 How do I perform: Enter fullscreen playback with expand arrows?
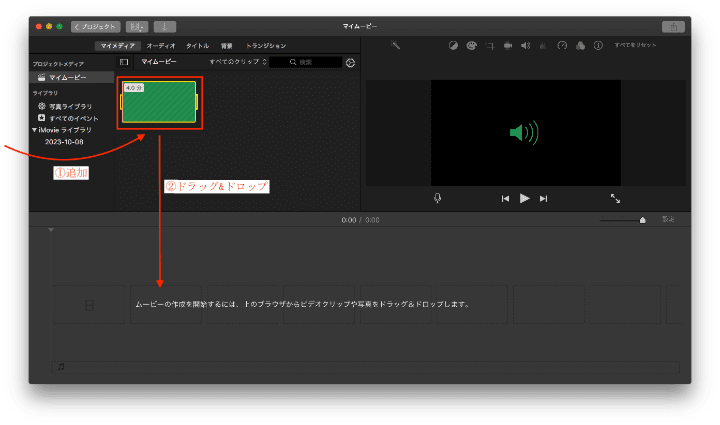click(615, 198)
